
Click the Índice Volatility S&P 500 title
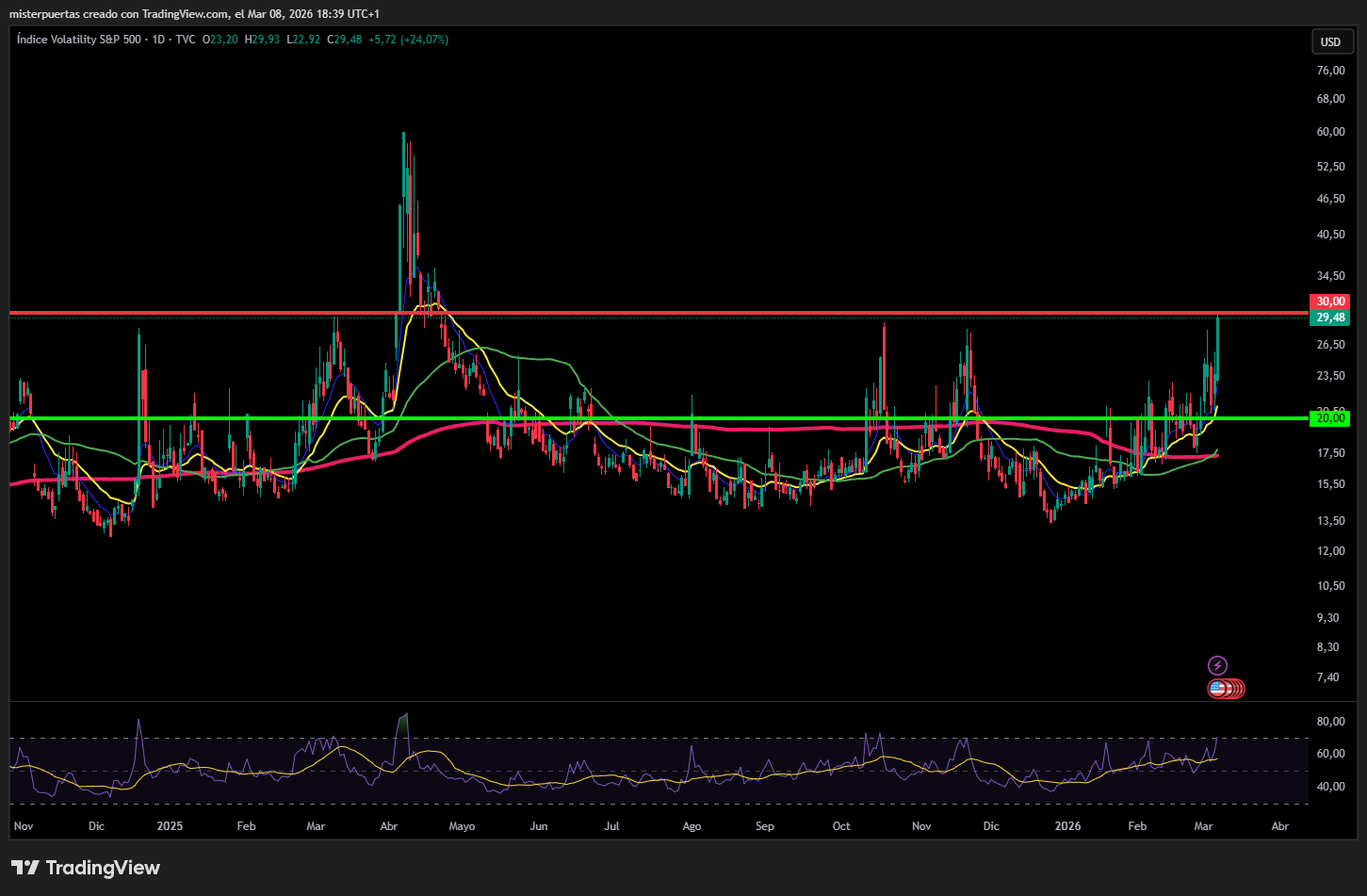[x=79, y=40]
